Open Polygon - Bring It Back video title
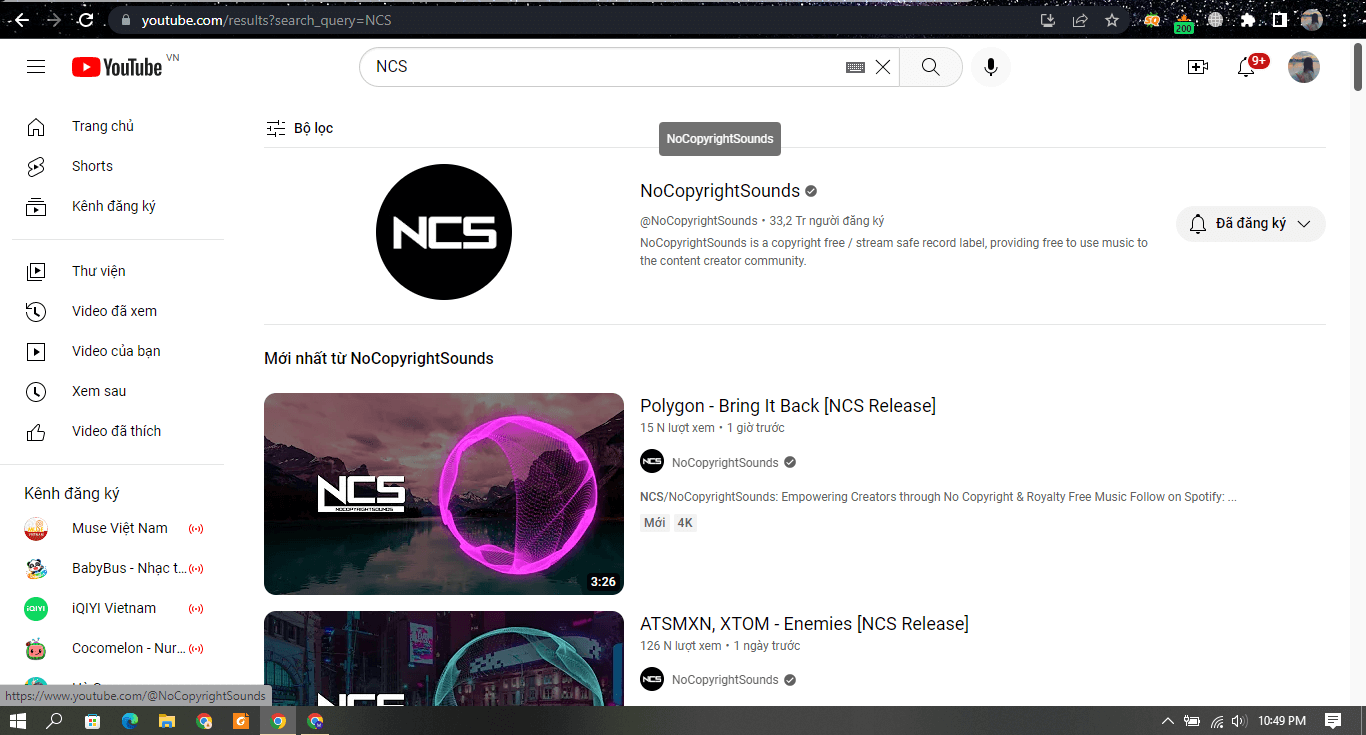This screenshot has width=1366, height=735. (787, 406)
